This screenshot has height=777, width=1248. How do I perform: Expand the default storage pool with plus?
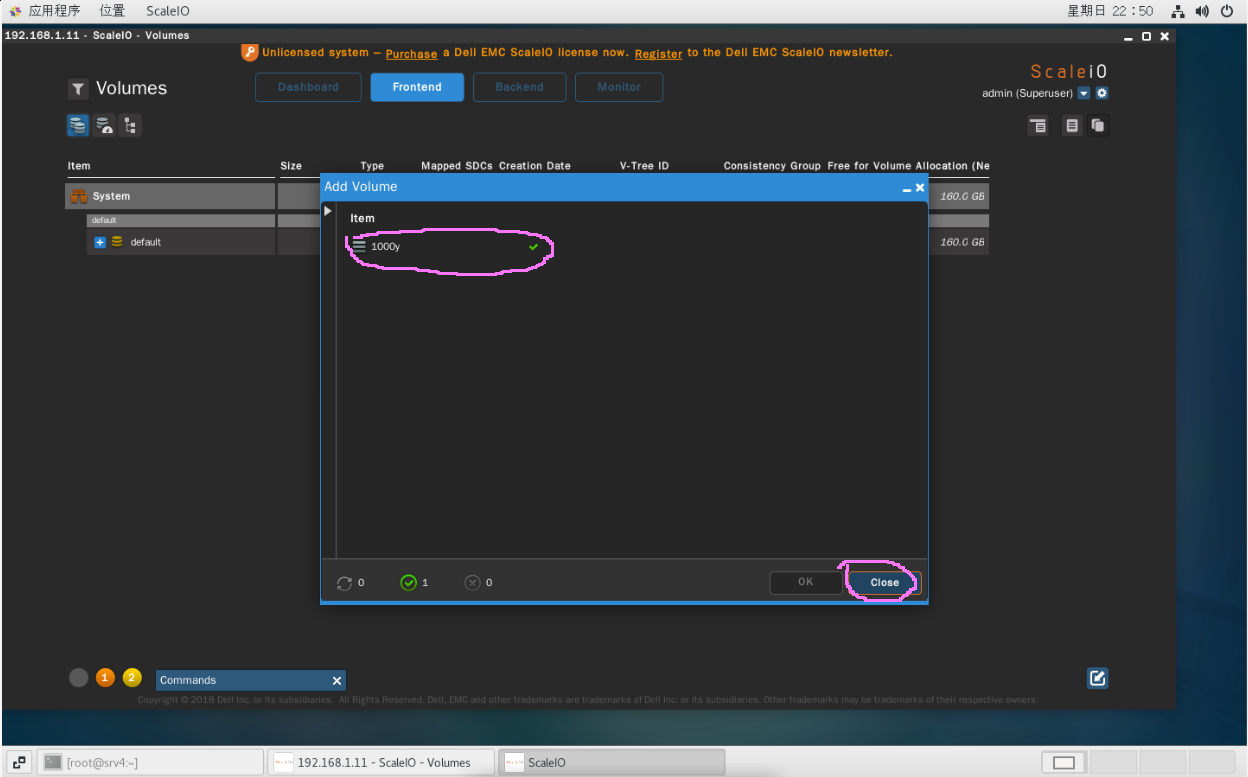(x=100, y=242)
